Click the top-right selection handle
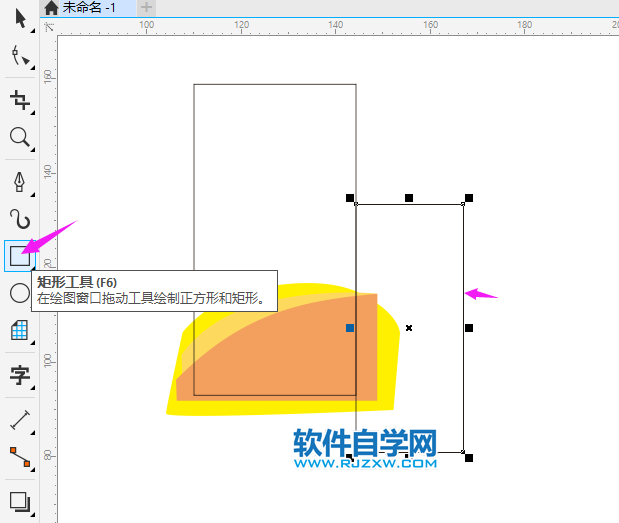 pyautogui.click(x=469, y=198)
